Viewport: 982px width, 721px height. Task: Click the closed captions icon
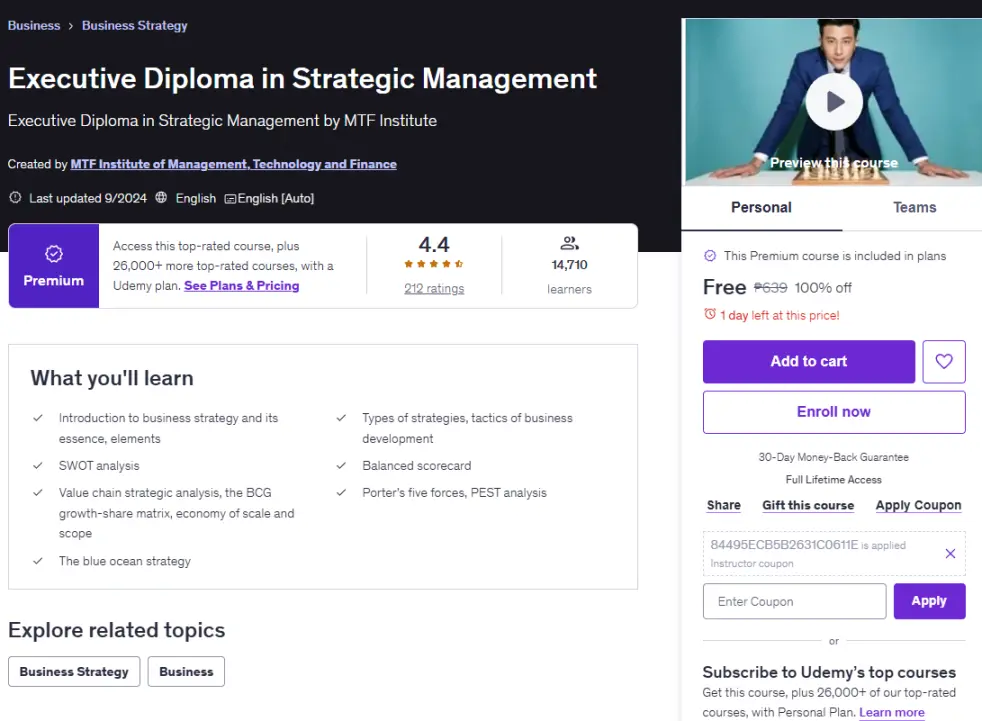[x=230, y=199]
